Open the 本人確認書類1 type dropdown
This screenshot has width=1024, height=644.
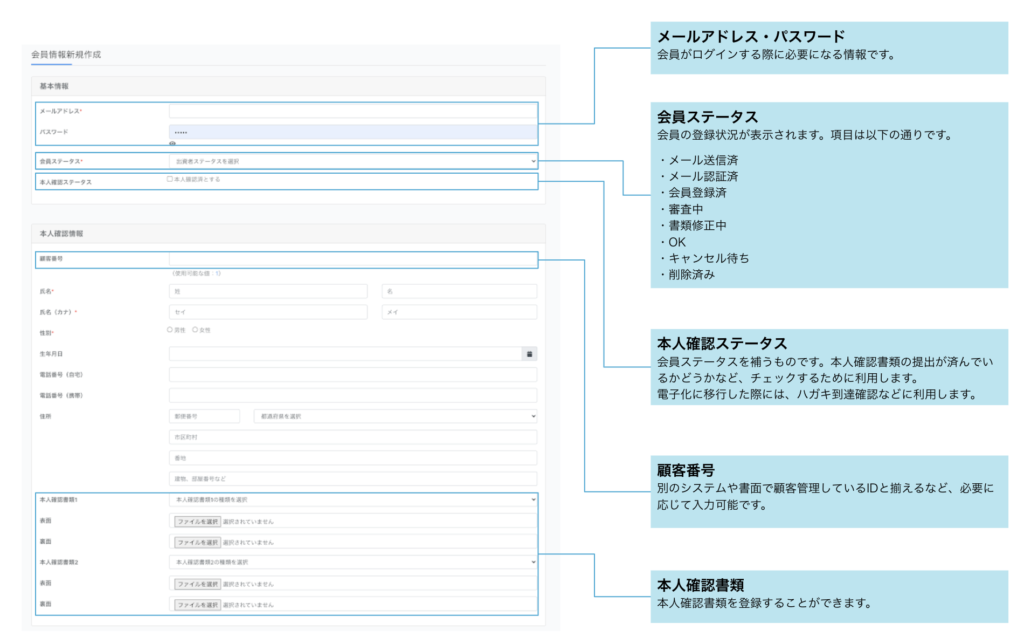click(x=353, y=499)
